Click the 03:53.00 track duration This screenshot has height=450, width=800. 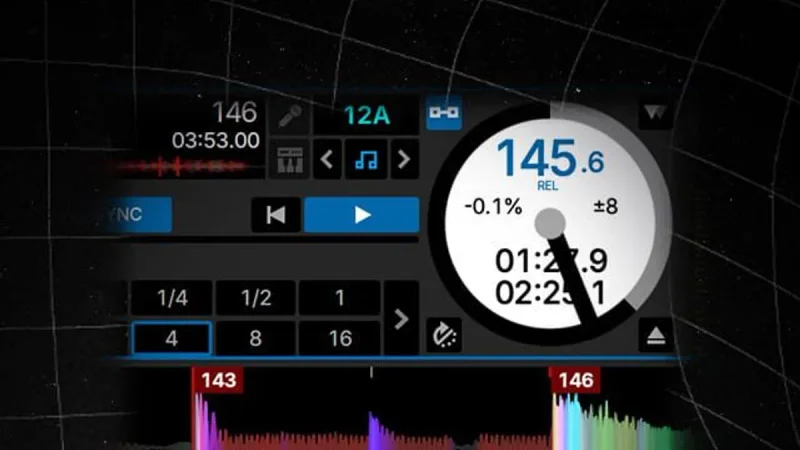[215, 140]
